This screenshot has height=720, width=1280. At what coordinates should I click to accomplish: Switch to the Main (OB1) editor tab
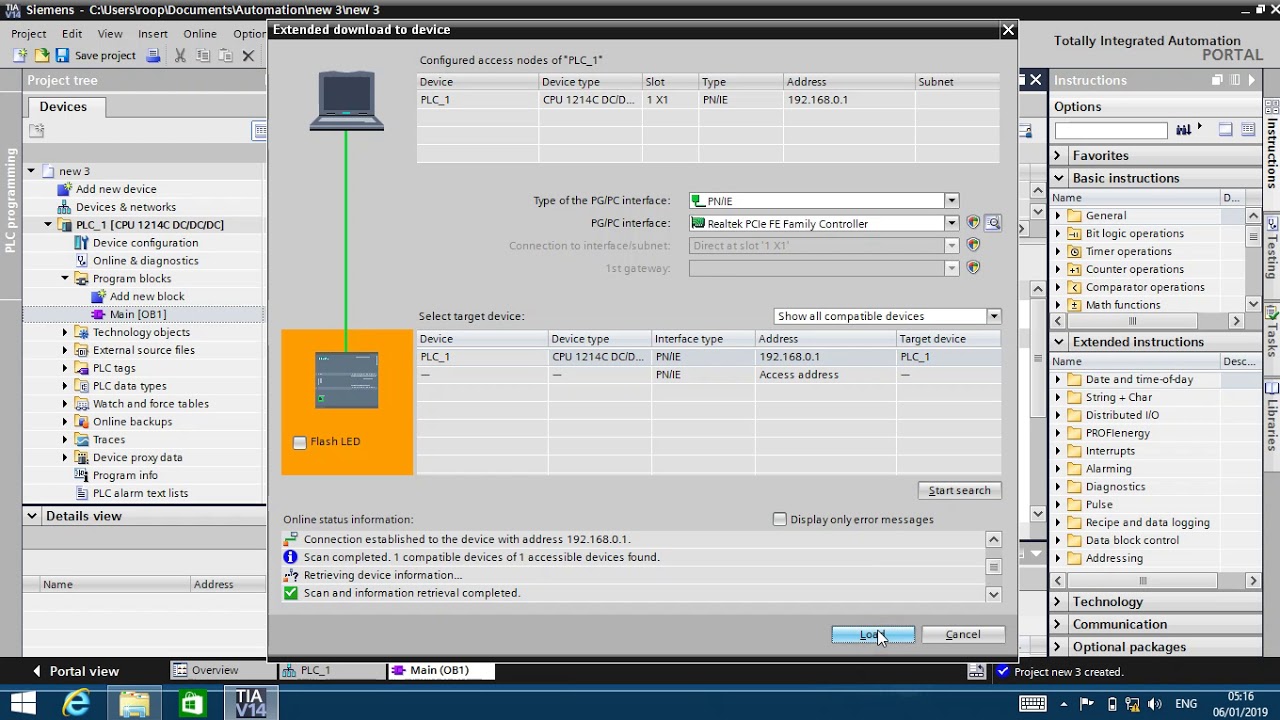(439, 670)
